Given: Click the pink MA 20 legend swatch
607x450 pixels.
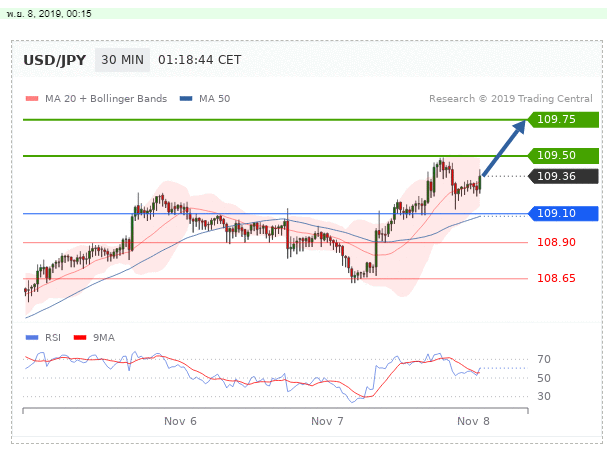Looking at the screenshot, I should (32, 99).
